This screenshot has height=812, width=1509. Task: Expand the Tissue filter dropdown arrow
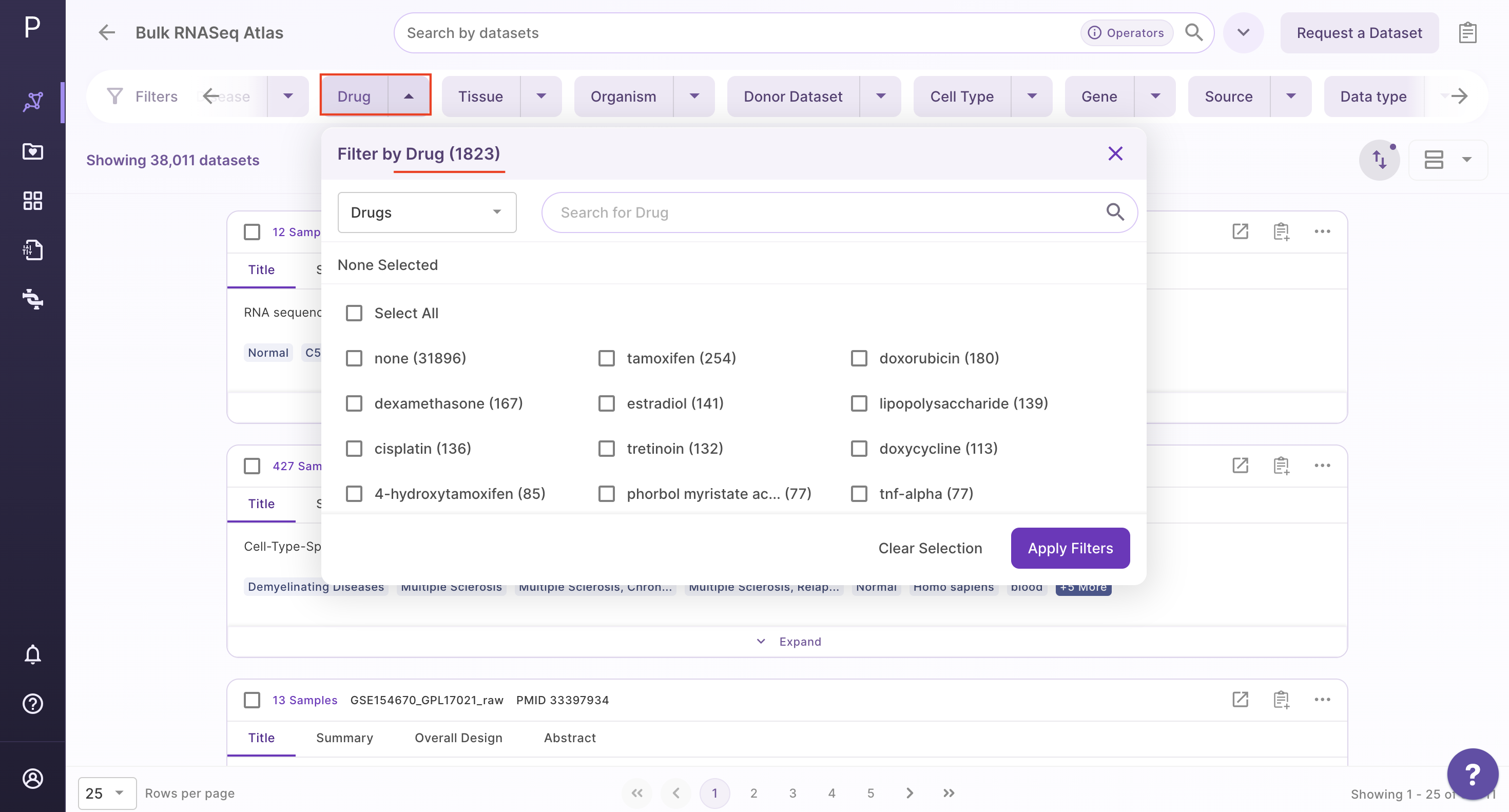coord(541,96)
